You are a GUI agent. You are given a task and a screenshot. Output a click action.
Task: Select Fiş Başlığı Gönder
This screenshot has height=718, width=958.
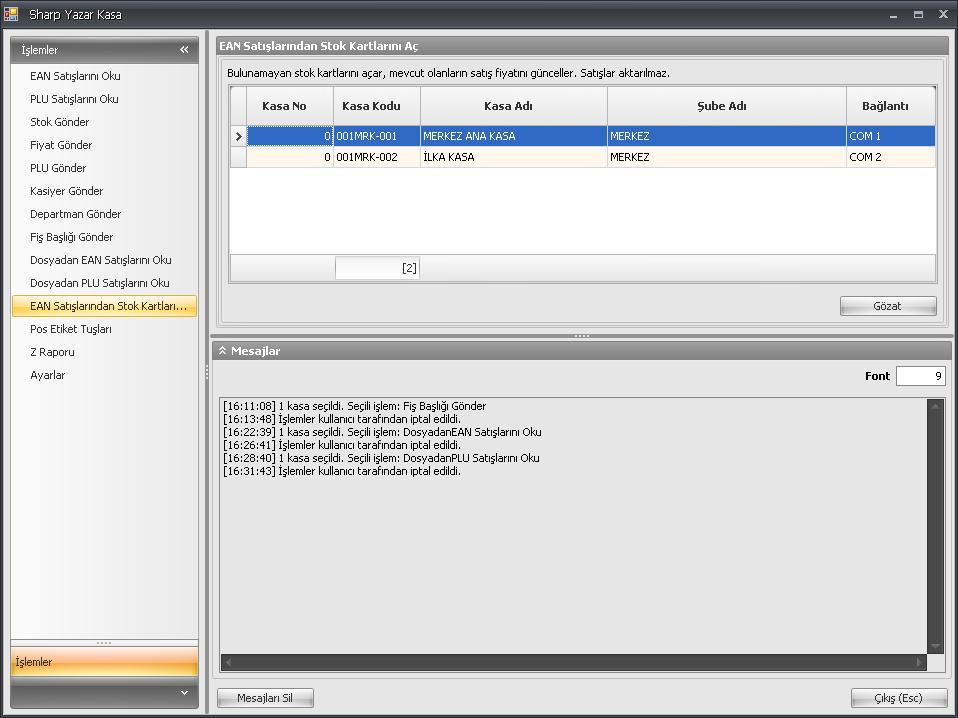click(x=71, y=237)
